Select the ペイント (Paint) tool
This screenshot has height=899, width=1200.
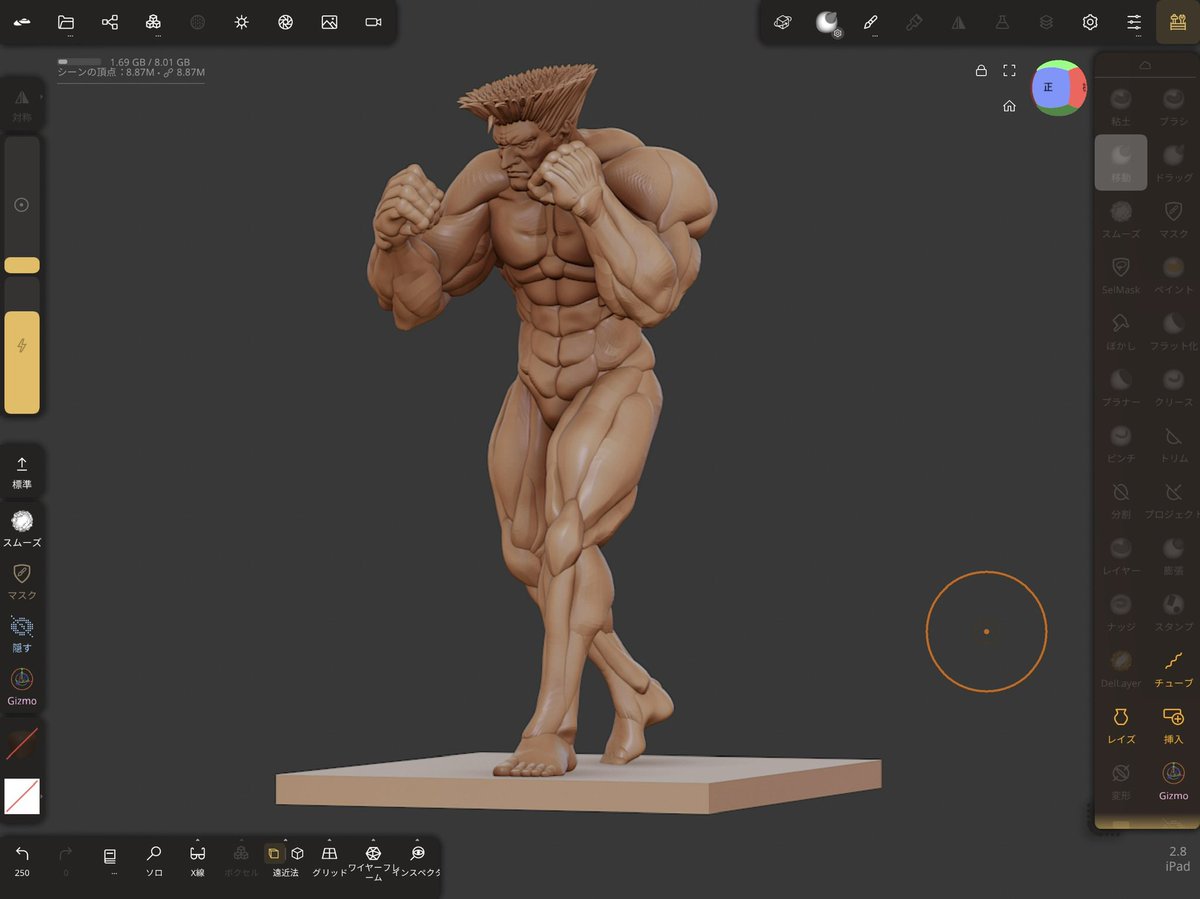click(x=1173, y=274)
